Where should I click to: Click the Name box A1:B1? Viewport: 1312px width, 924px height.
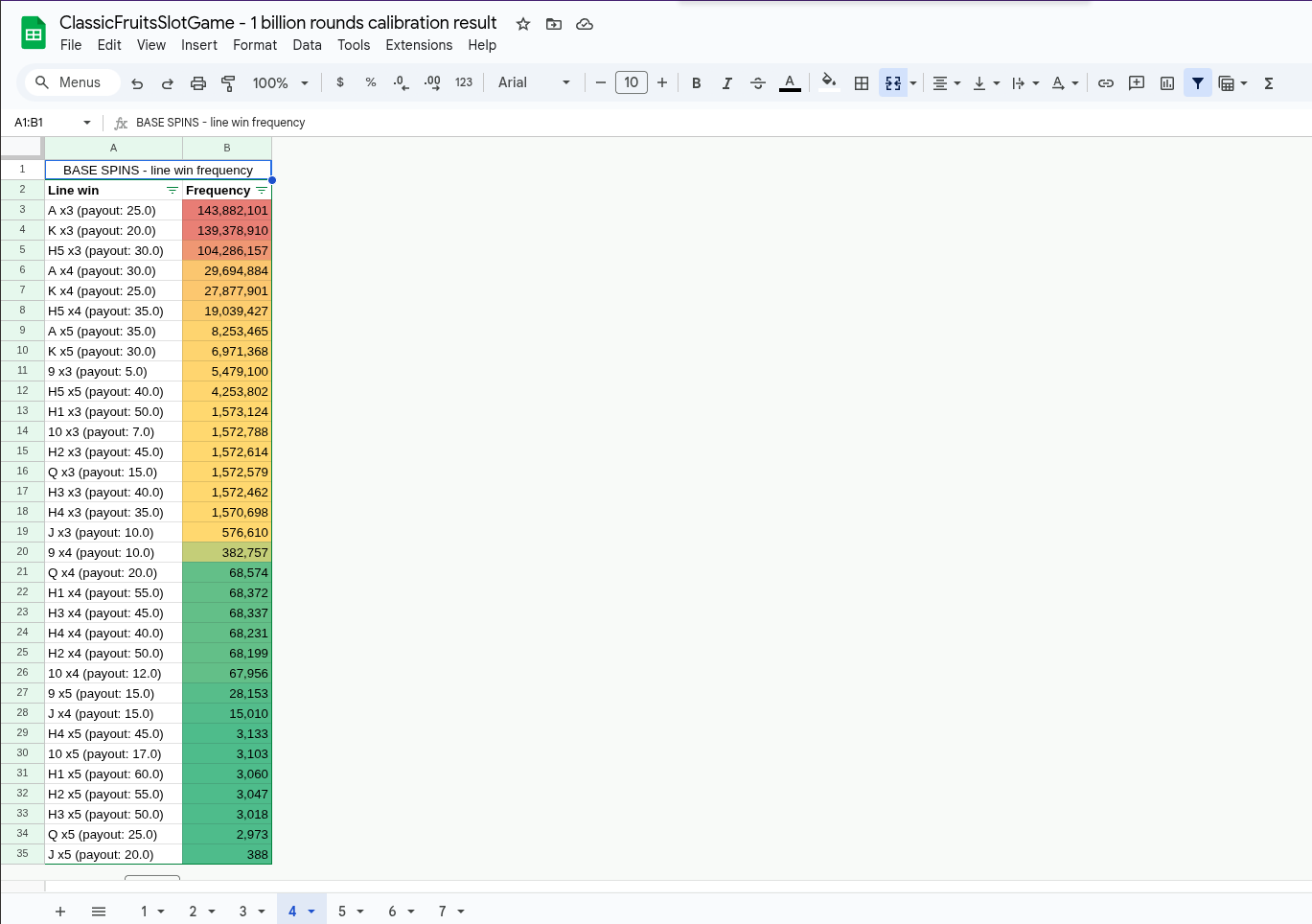[53, 123]
